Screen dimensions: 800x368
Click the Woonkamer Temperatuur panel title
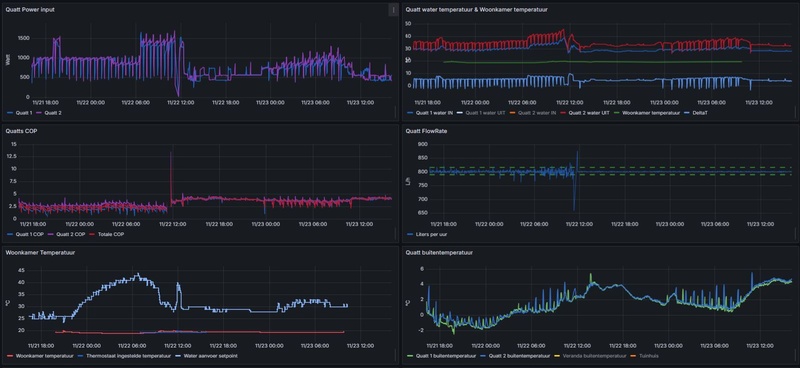pos(40,252)
